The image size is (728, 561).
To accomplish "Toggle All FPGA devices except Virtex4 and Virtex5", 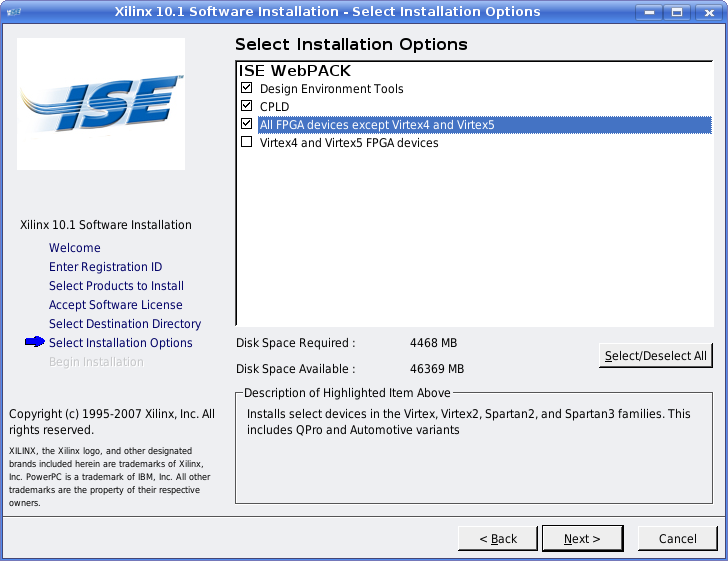I will [247, 124].
